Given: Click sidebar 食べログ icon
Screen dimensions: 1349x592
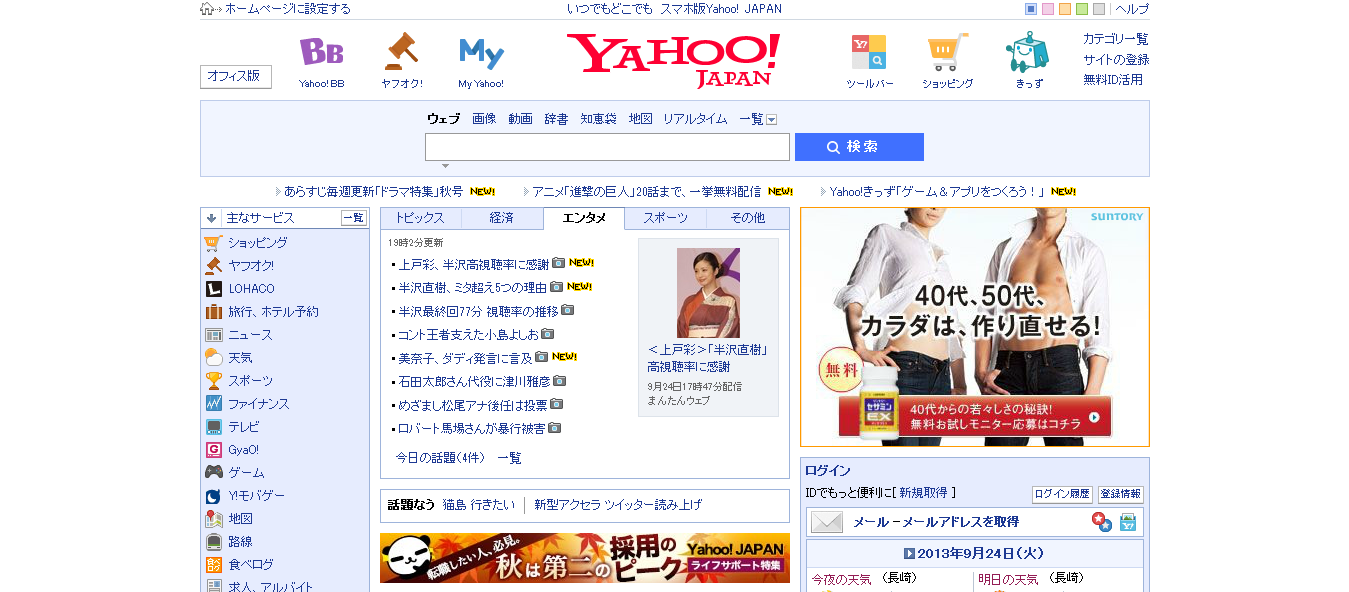Looking at the screenshot, I should click(213, 565).
